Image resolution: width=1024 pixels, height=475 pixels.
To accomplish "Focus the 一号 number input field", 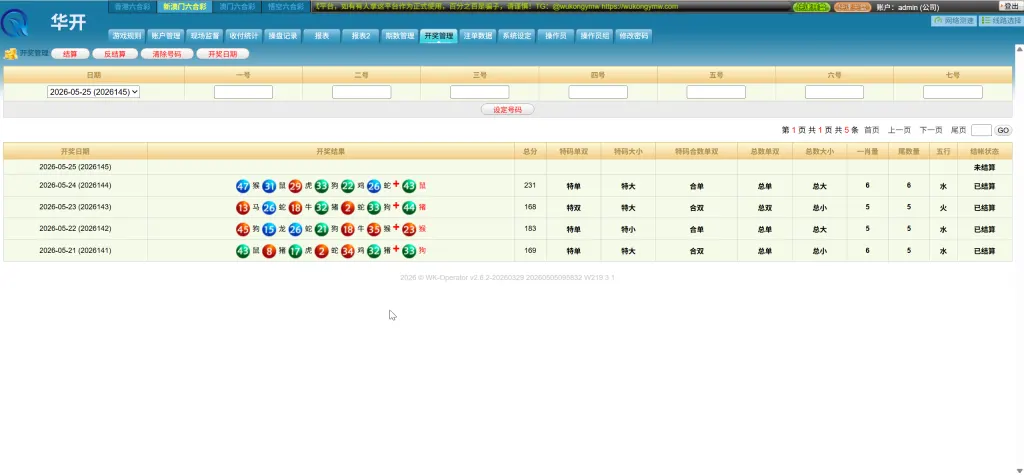I will pos(243,92).
